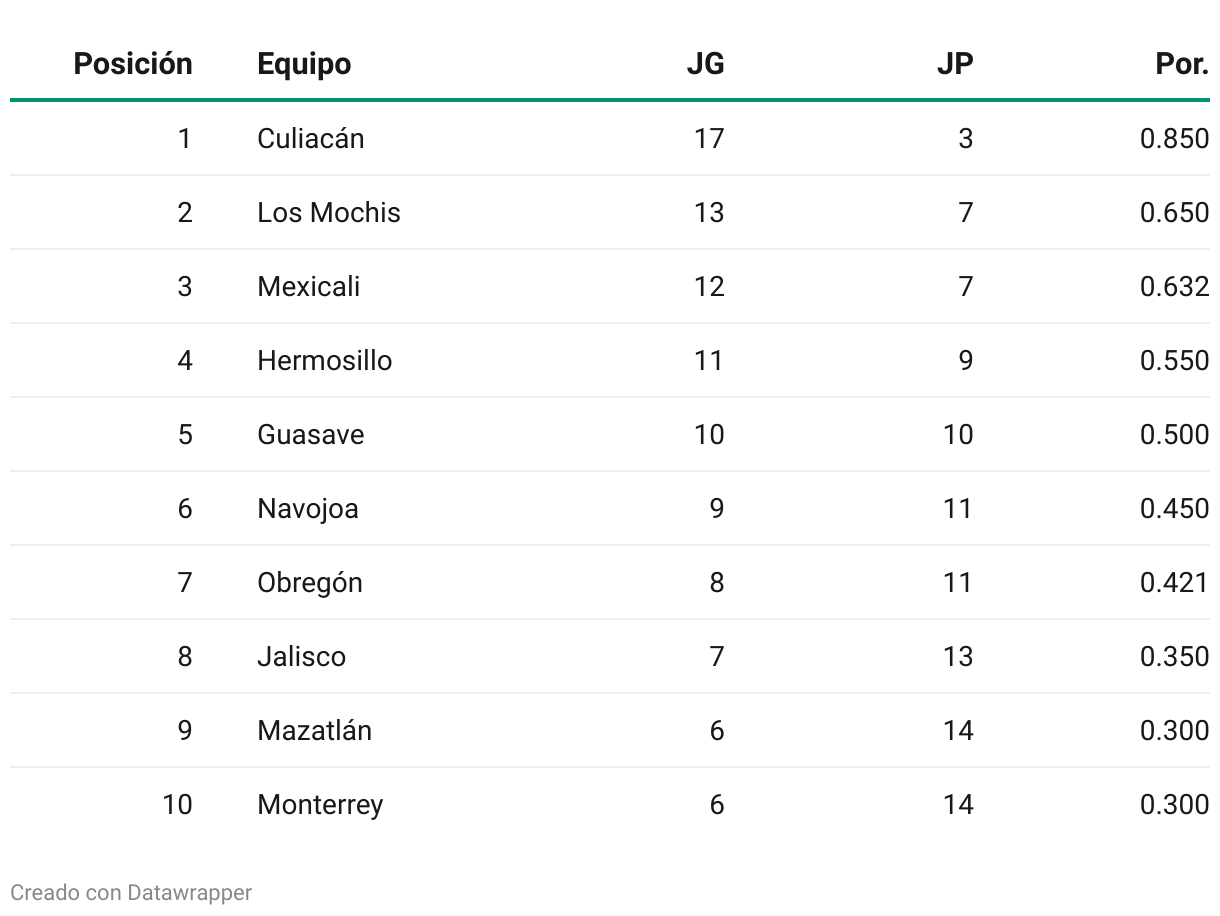Click Obregón's 0.421 percentage cell

tap(1175, 582)
